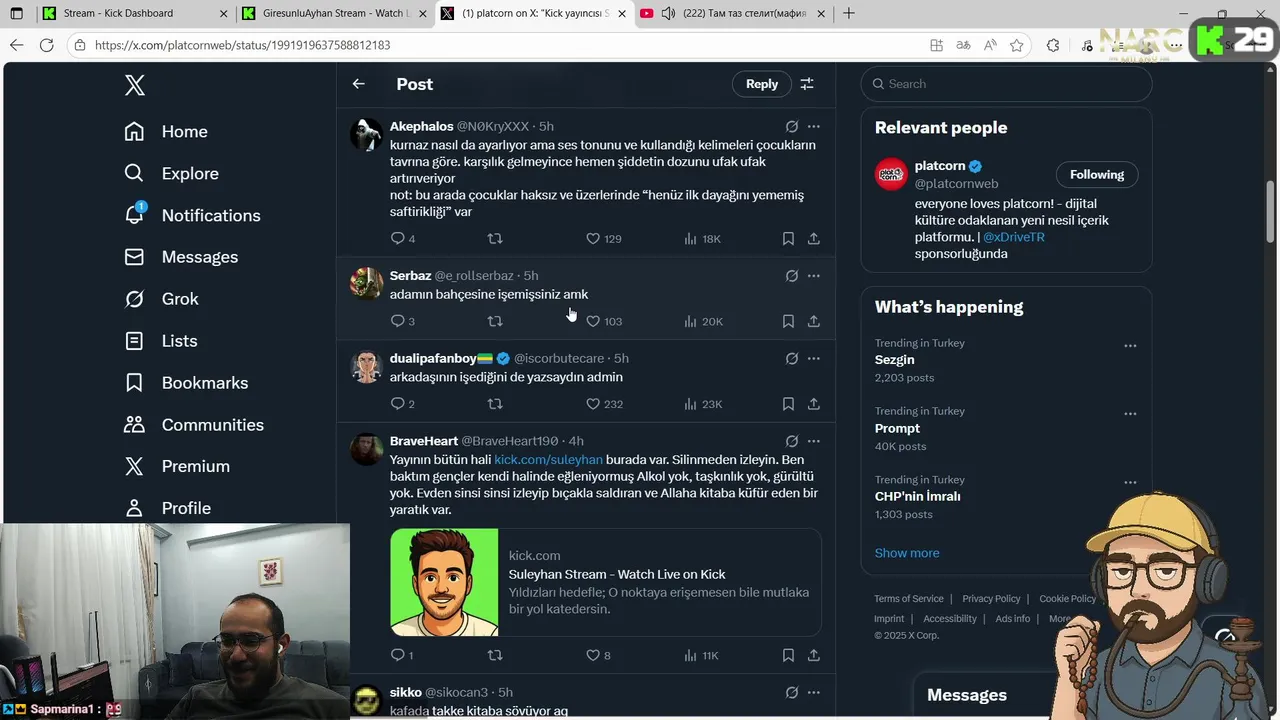Open Akephalos profile avatar

click(366, 135)
